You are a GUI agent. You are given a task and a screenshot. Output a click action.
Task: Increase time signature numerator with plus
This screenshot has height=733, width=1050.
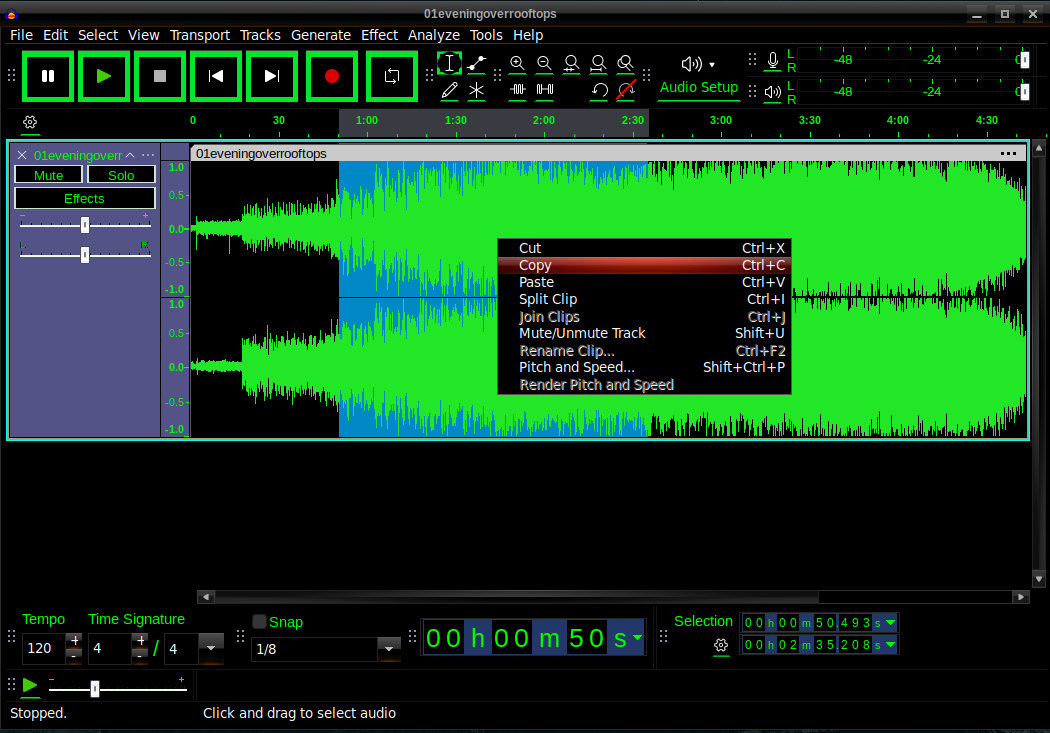click(x=140, y=641)
